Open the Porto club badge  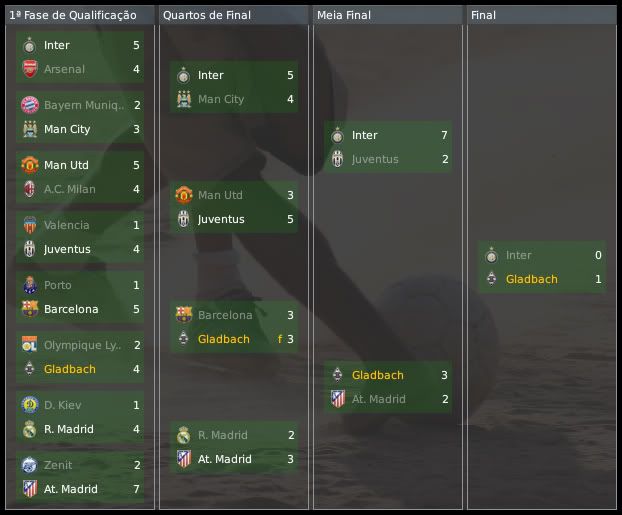(29, 285)
